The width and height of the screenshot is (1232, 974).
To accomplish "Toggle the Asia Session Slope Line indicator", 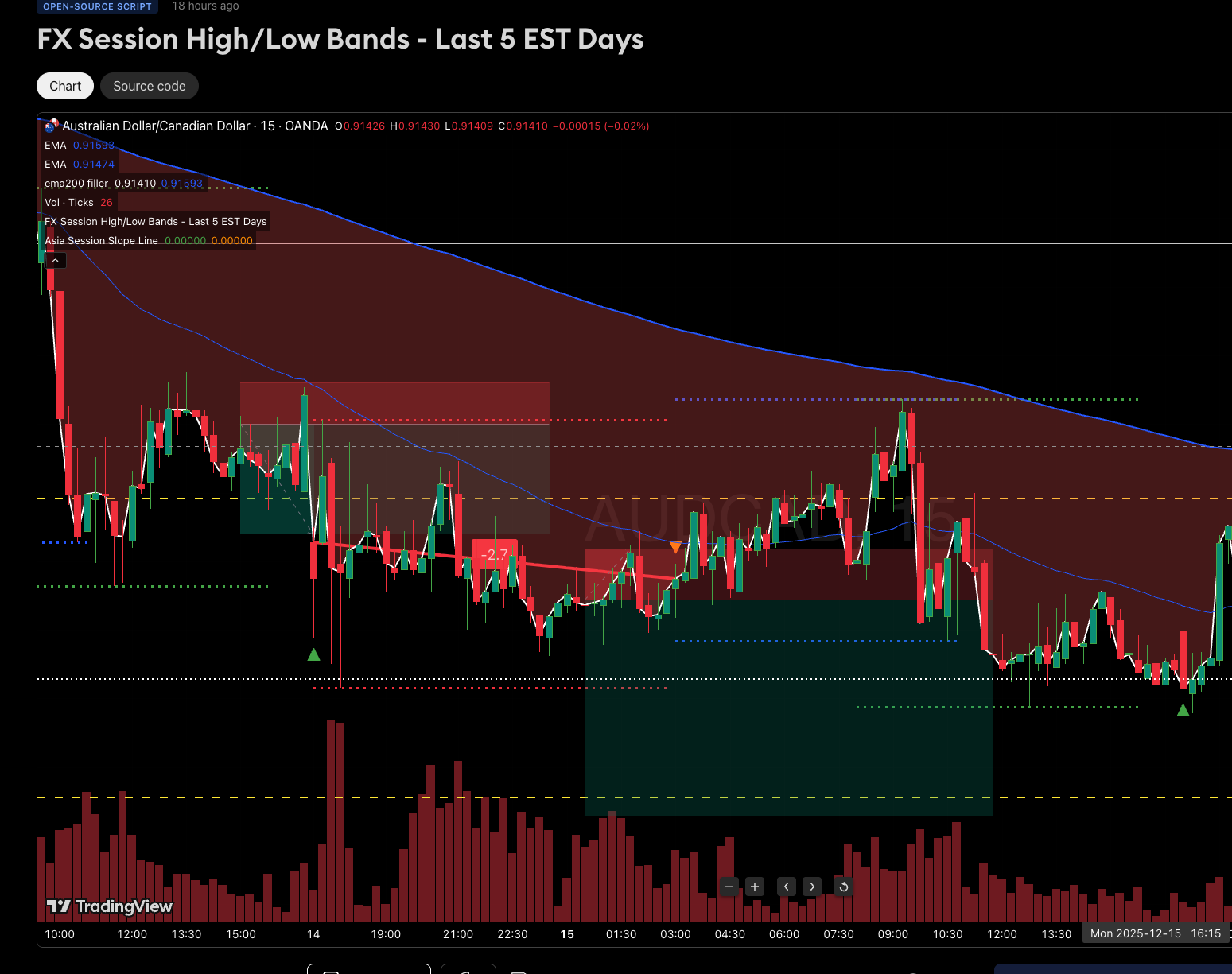I will coord(101,240).
